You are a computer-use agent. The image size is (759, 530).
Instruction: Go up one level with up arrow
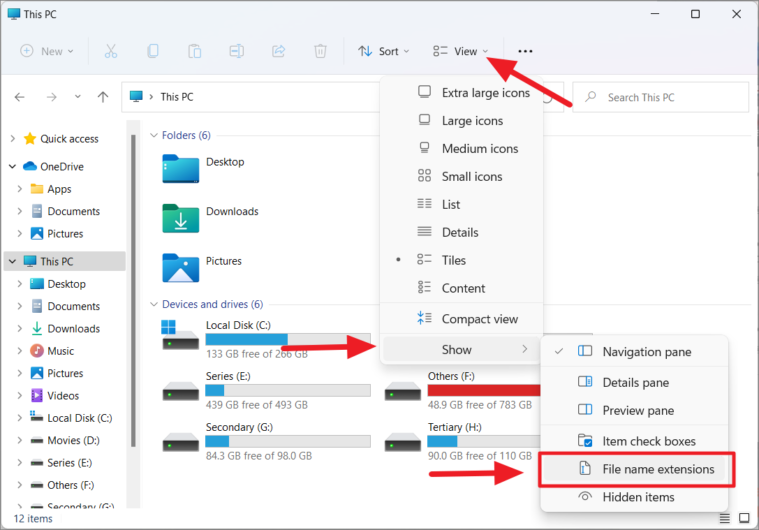(x=103, y=97)
